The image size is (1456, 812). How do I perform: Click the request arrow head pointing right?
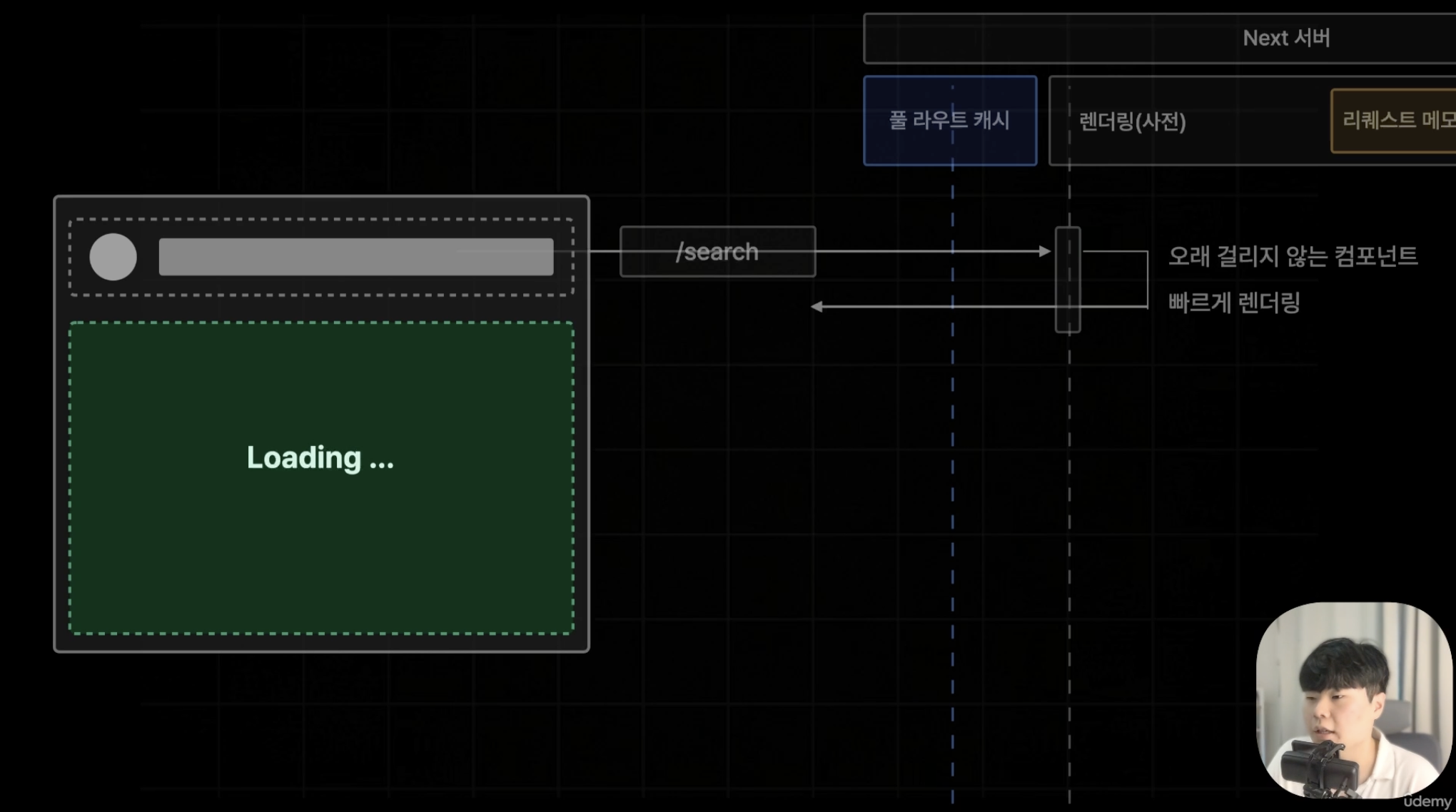pos(1045,251)
